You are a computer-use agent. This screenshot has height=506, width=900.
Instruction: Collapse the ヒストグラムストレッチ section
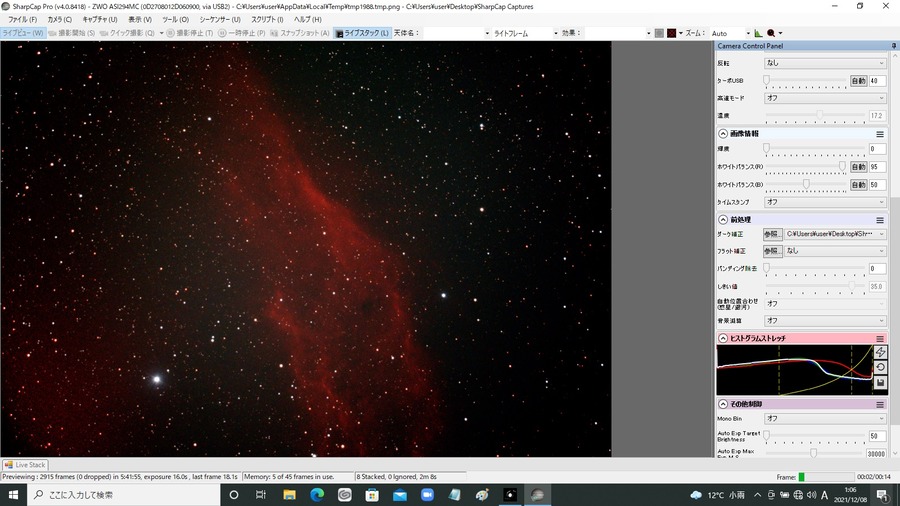[x=723, y=338]
